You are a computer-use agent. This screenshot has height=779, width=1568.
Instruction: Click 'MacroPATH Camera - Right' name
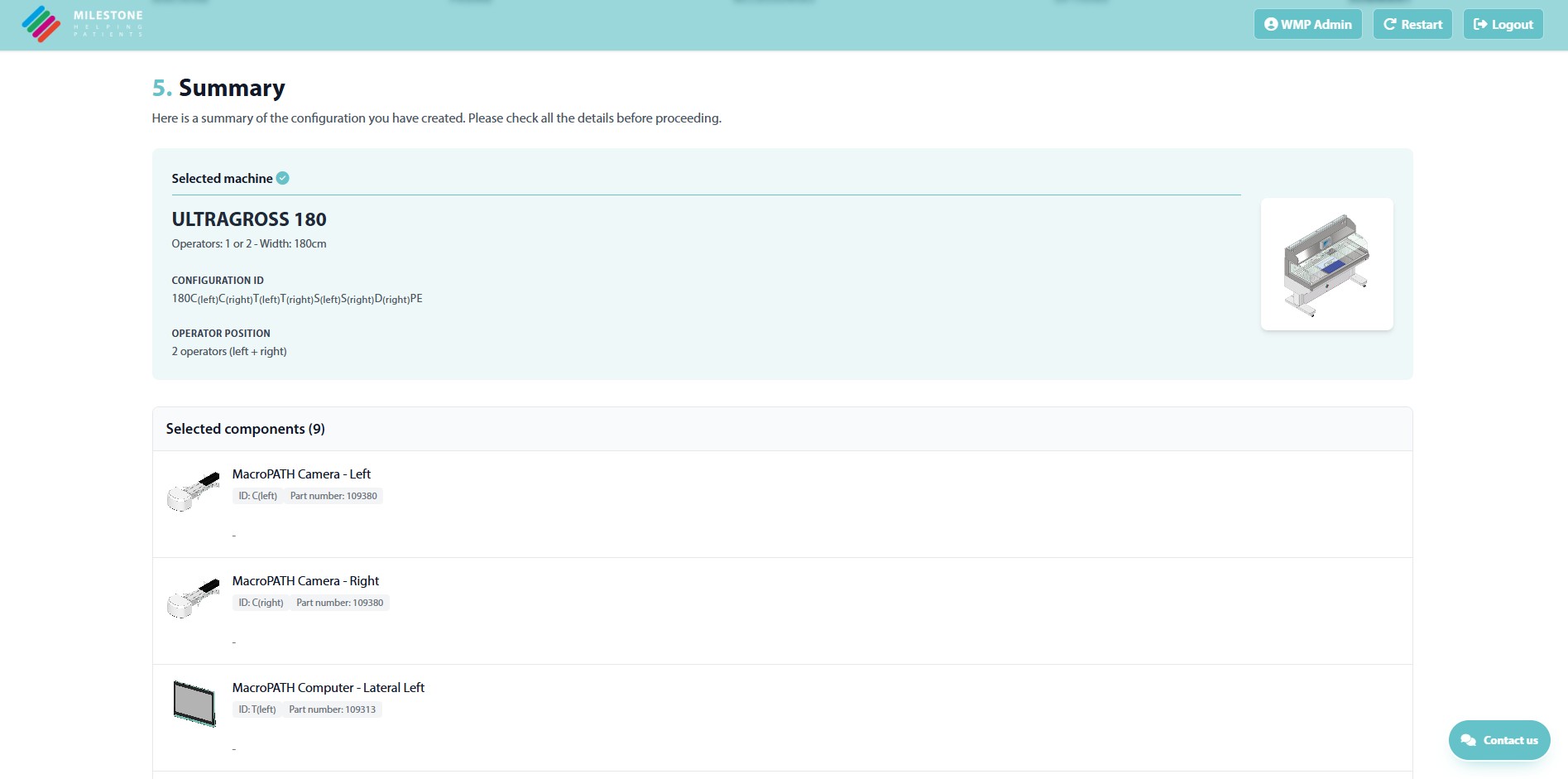(305, 581)
